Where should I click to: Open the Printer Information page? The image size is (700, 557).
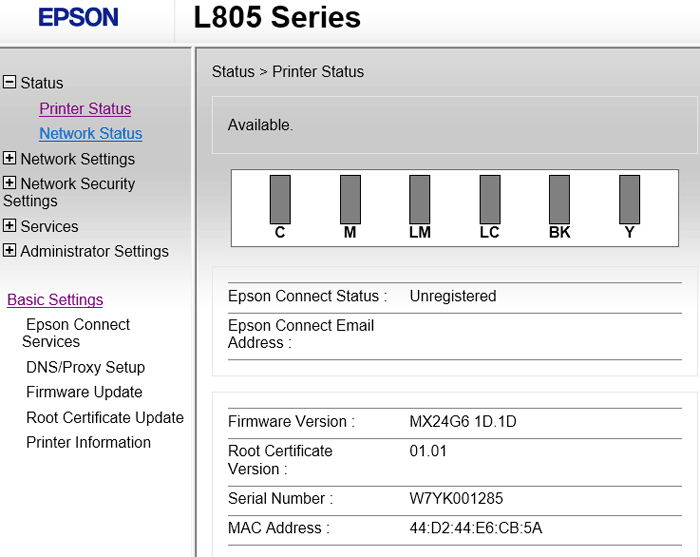coord(88,443)
